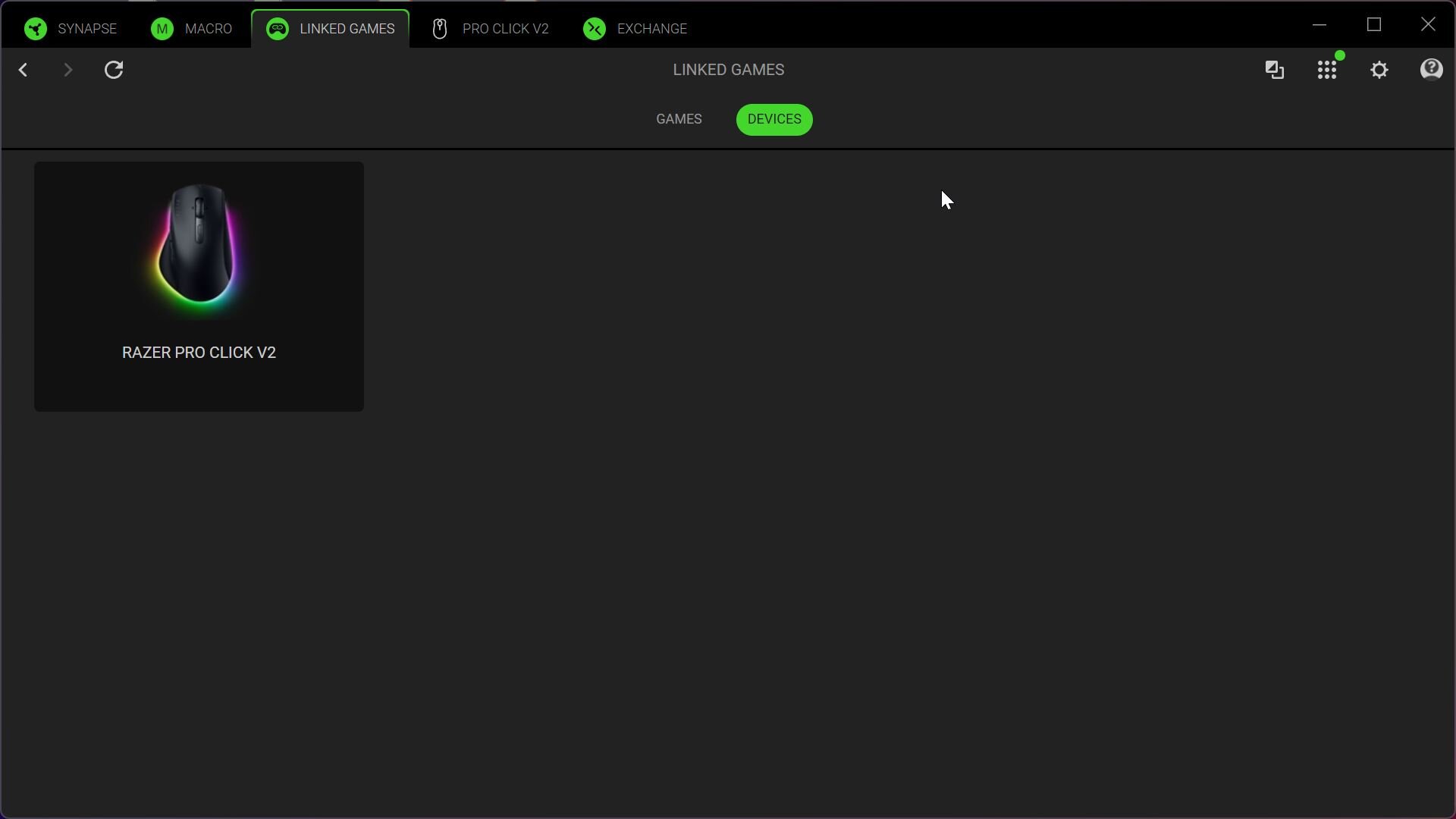Select the Linked Games tab

click(331, 29)
